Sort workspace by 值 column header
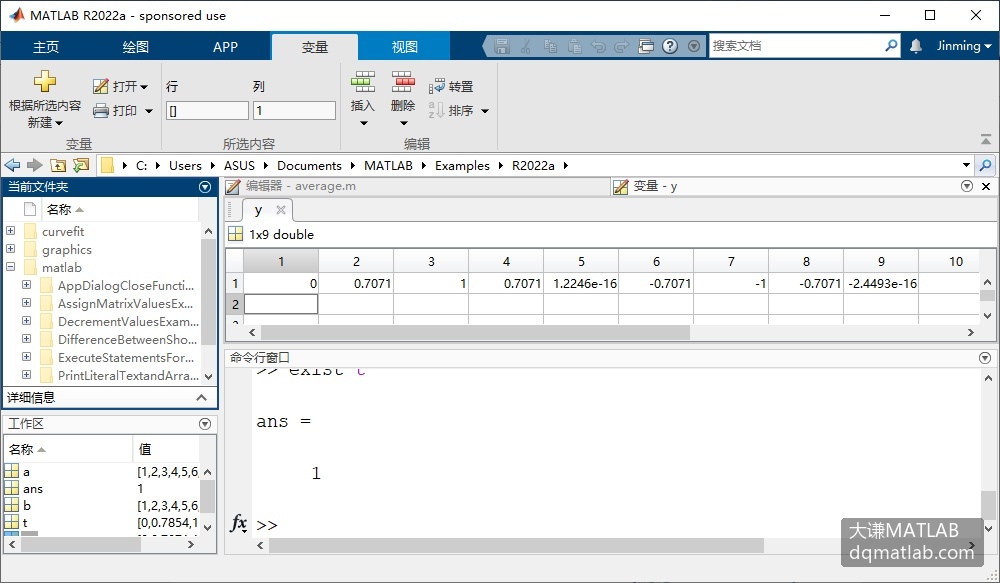Viewport: 1000px width, 583px height. (145, 449)
